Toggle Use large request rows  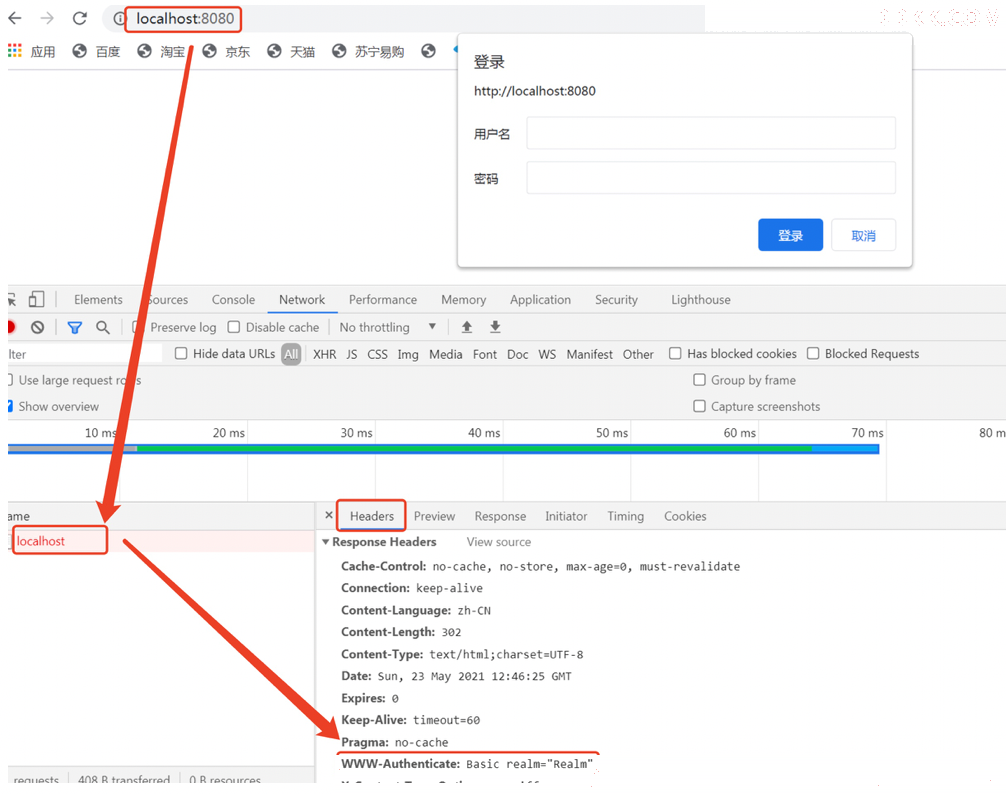click(10, 380)
